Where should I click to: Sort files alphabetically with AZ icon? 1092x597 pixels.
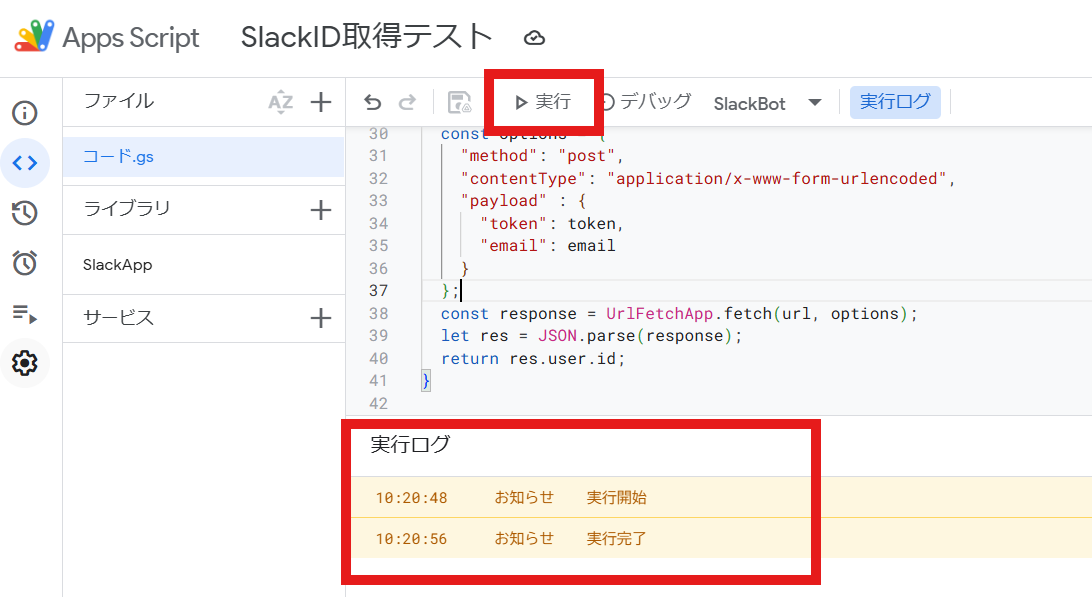(280, 102)
